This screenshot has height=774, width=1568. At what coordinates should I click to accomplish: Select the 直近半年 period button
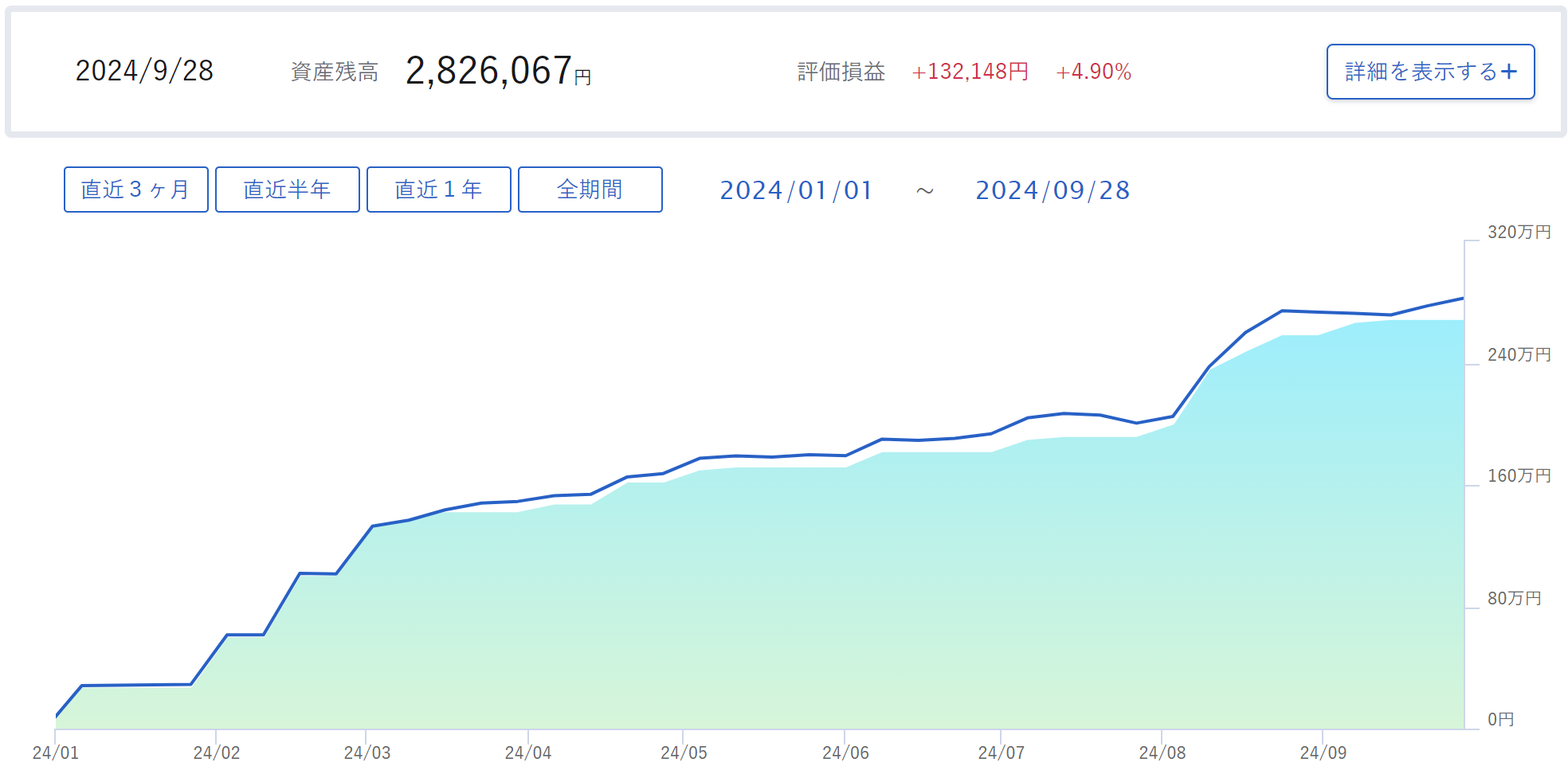click(288, 190)
